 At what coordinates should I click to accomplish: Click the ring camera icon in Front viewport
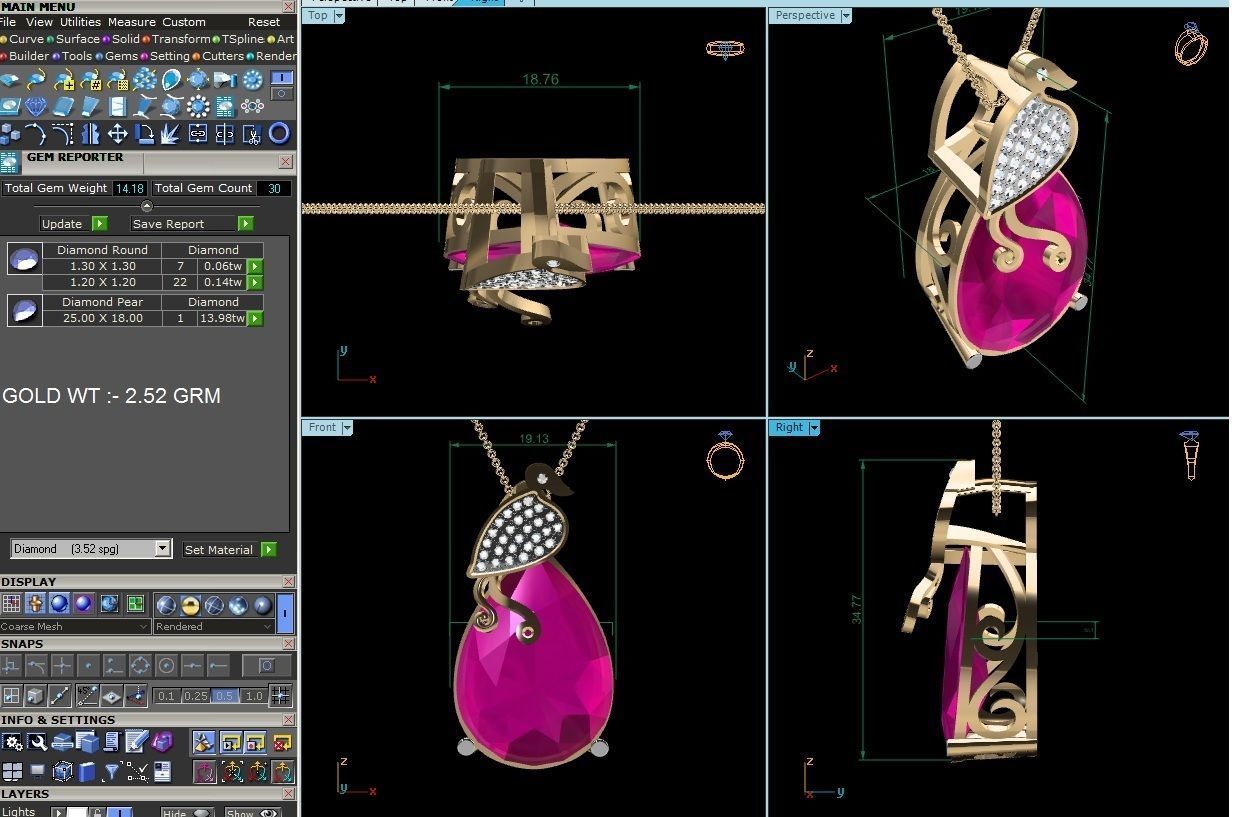tap(725, 455)
